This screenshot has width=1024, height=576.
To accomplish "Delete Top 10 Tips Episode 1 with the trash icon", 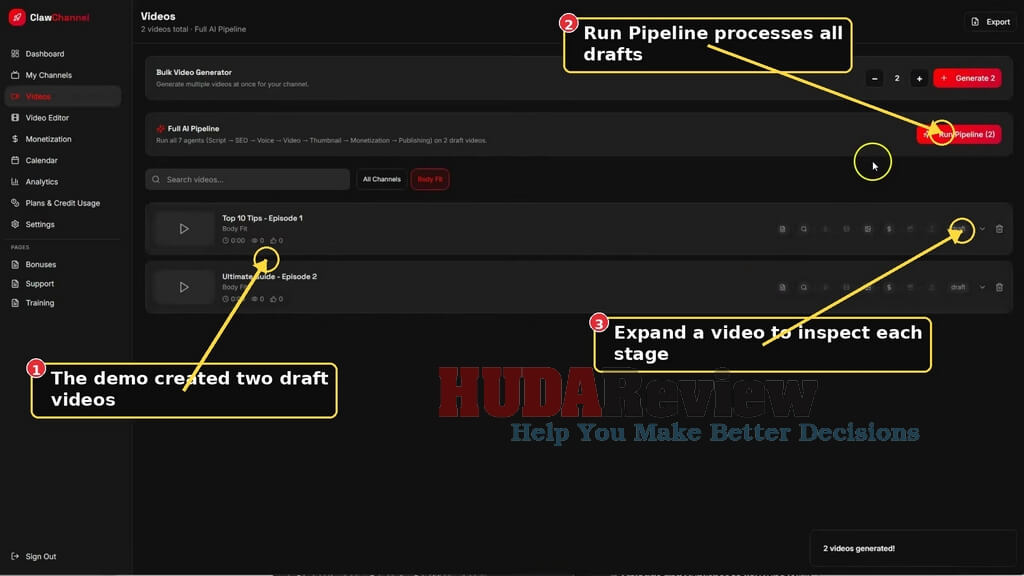I will (999, 229).
